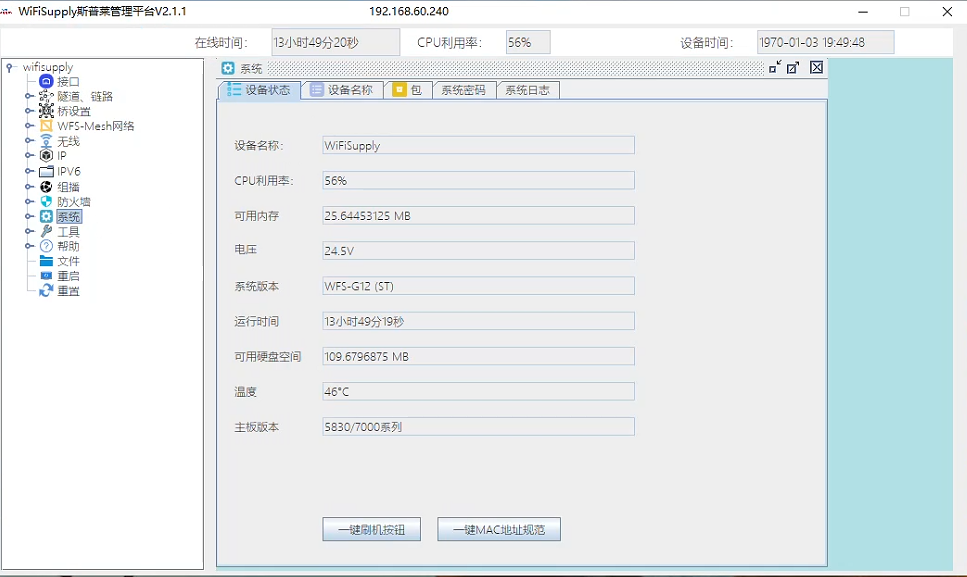Select the 接口 tree item label
Viewport: 967px width, 577px height.
[68, 81]
